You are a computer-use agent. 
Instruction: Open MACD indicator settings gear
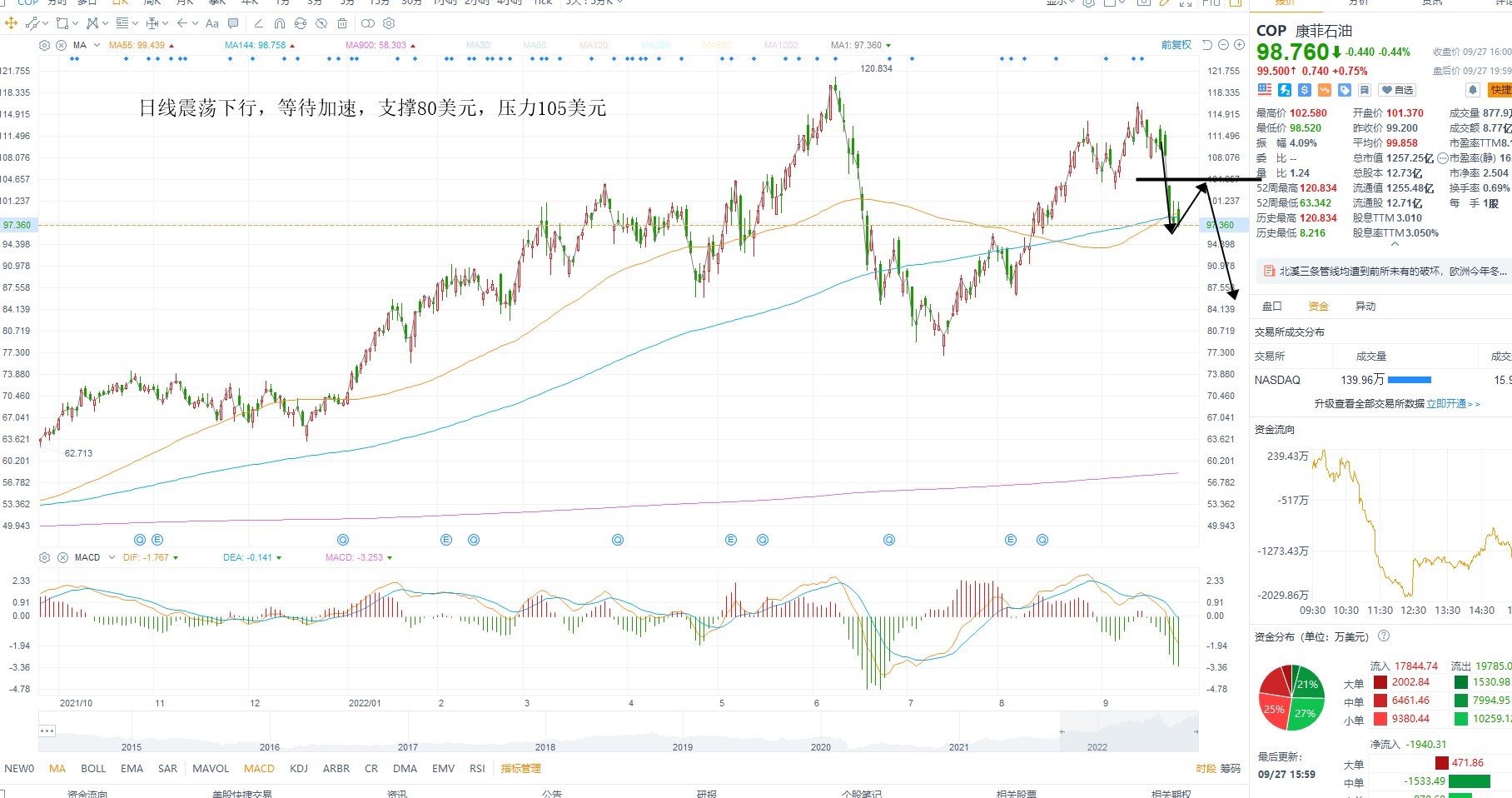point(45,557)
